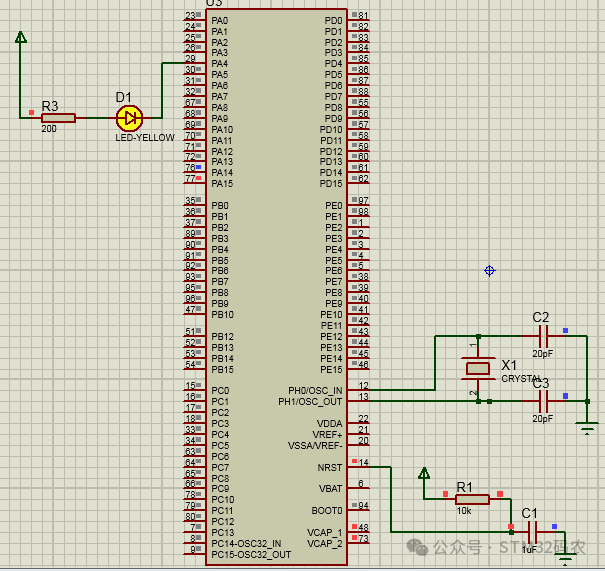The width and height of the screenshot is (605, 571).
Task: Click pin number 97 beside PE0
Action: [363, 201]
